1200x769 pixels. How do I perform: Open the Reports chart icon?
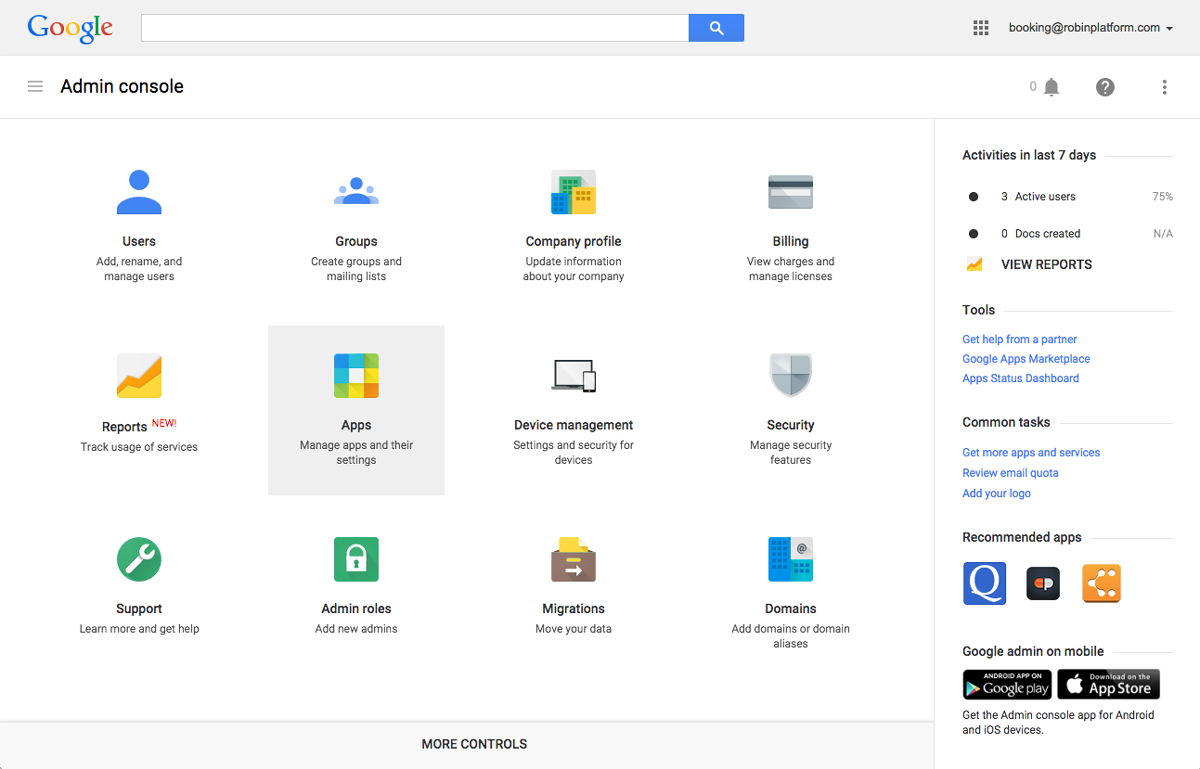click(139, 376)
